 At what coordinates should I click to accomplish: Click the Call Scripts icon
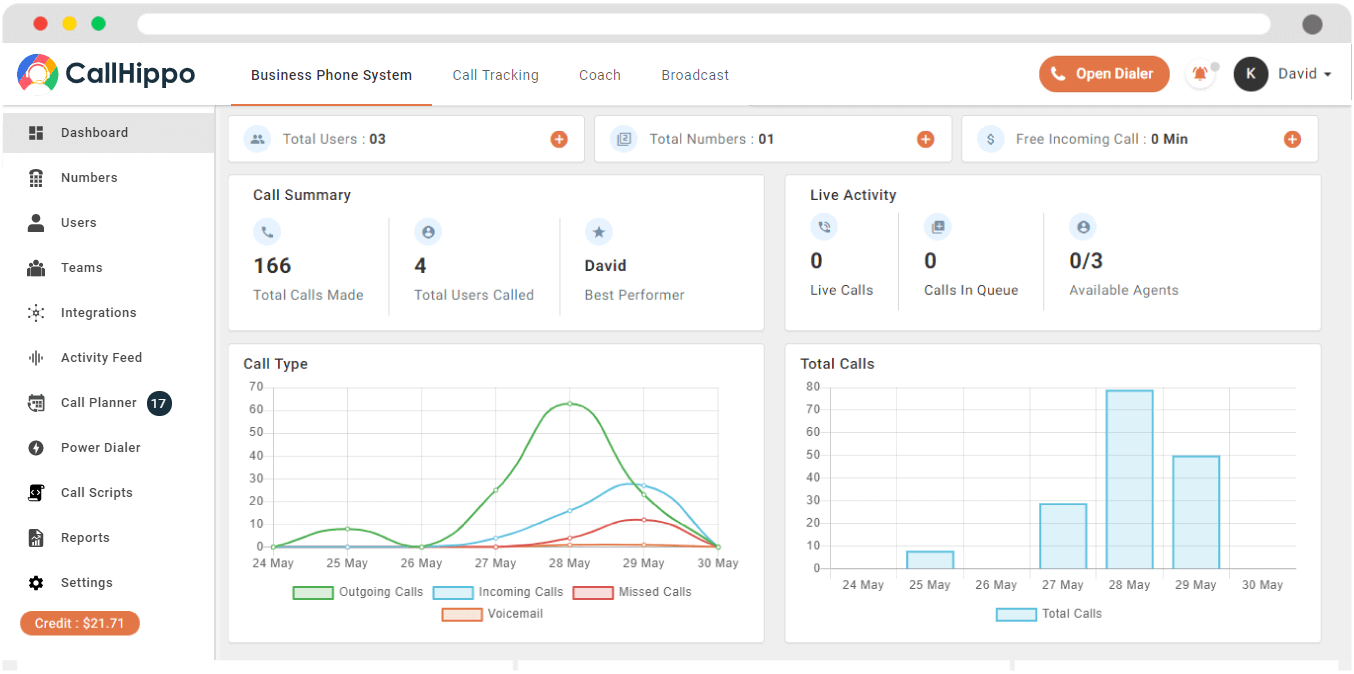point(36,493)
